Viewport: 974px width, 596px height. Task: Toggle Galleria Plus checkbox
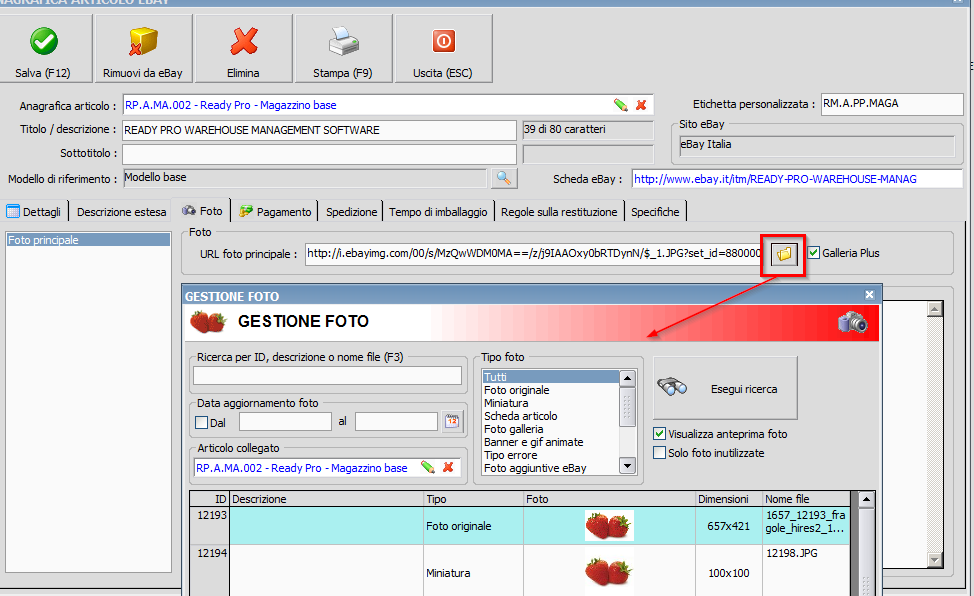pyautogui.click(x=814, y=253)
